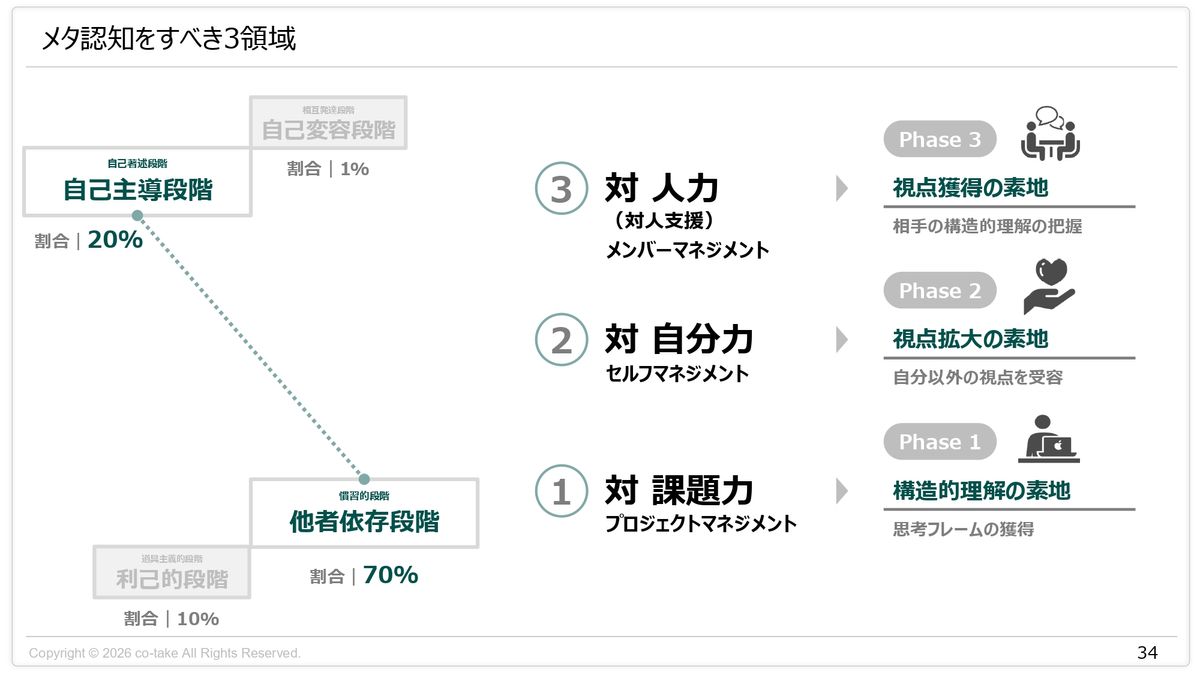1200x675 pixels.
Task: Click the gray arrow beside 対 課題力
Action: click(x=841, y=491)
